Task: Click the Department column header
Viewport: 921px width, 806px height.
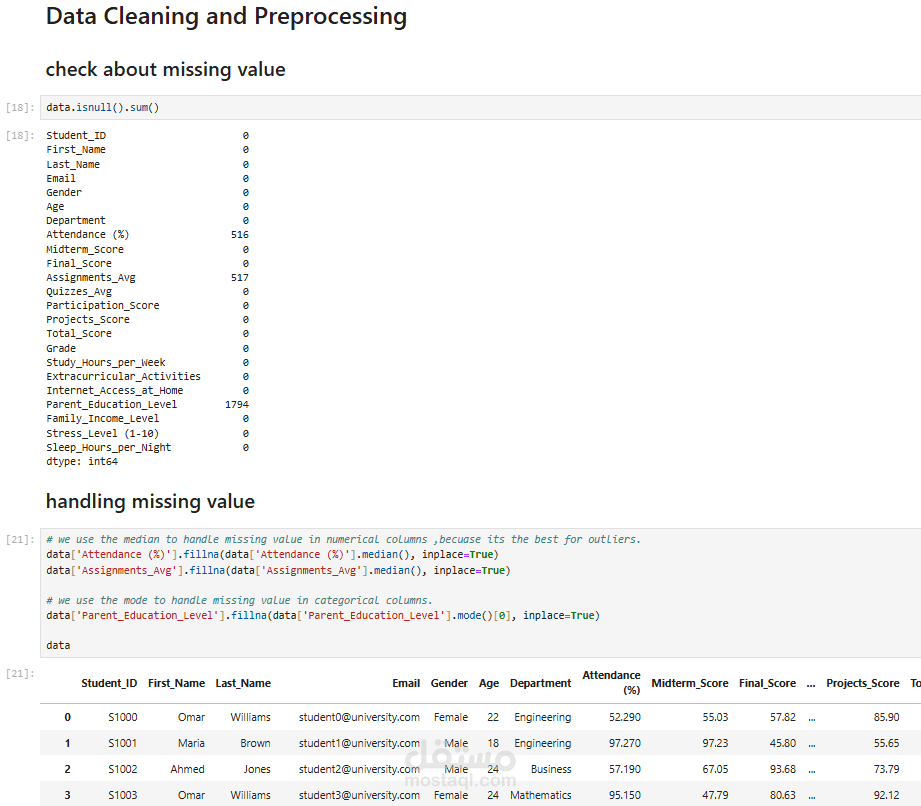Action: (540, 684)
